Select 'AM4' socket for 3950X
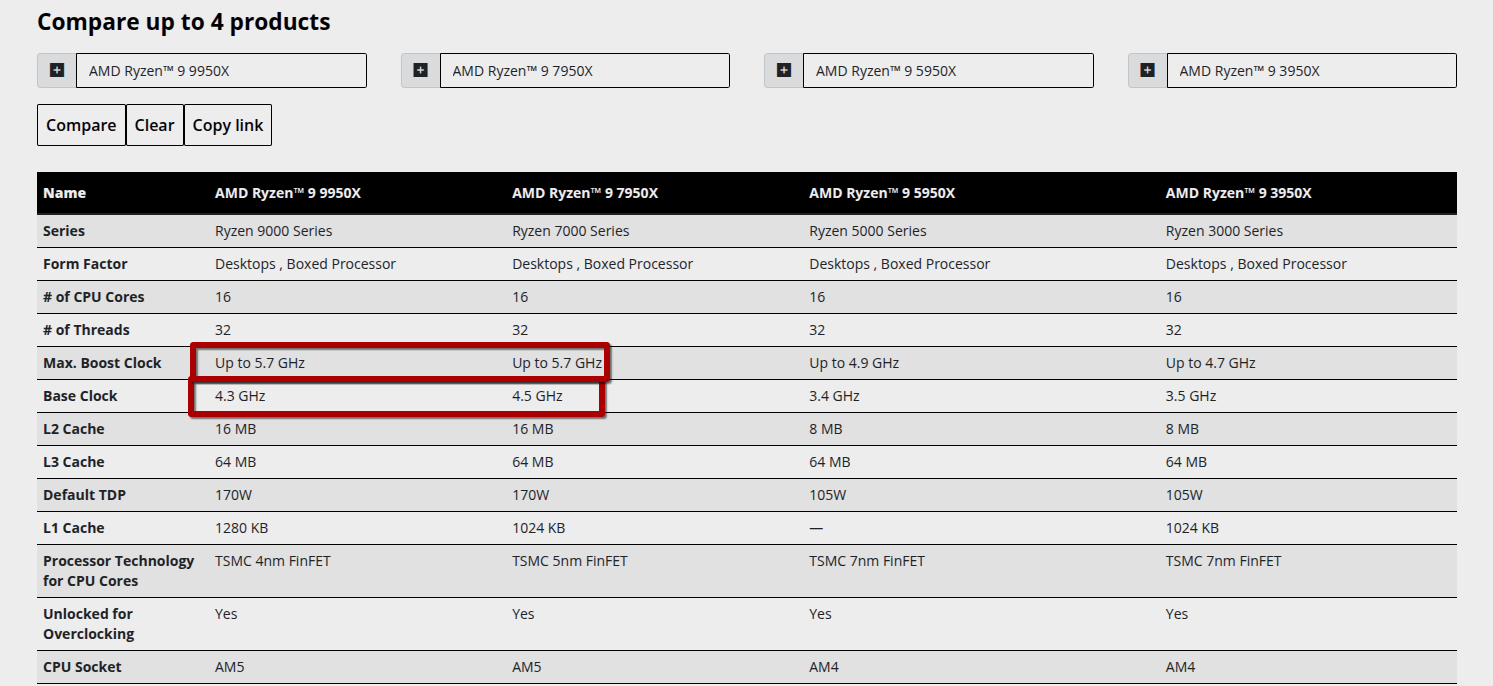Viewport: 1493px width, 686px height. point(1181,667)
